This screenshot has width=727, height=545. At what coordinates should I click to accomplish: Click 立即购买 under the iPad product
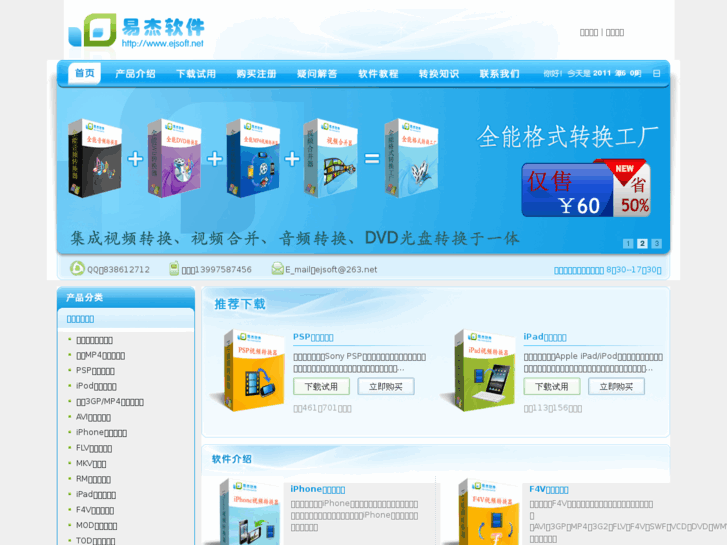(616, 387)
